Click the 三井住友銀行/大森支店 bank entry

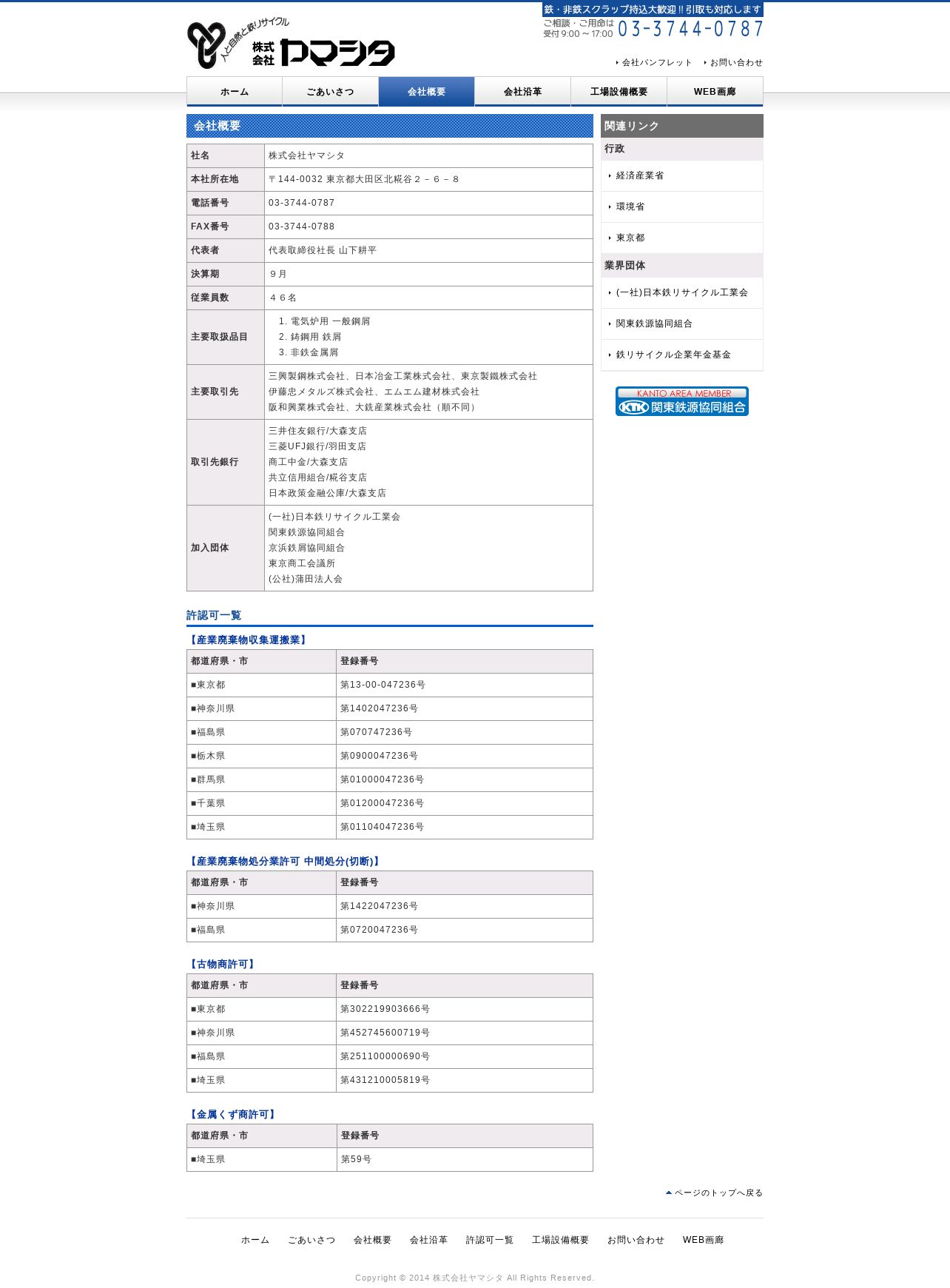click(x=317, y=431)
